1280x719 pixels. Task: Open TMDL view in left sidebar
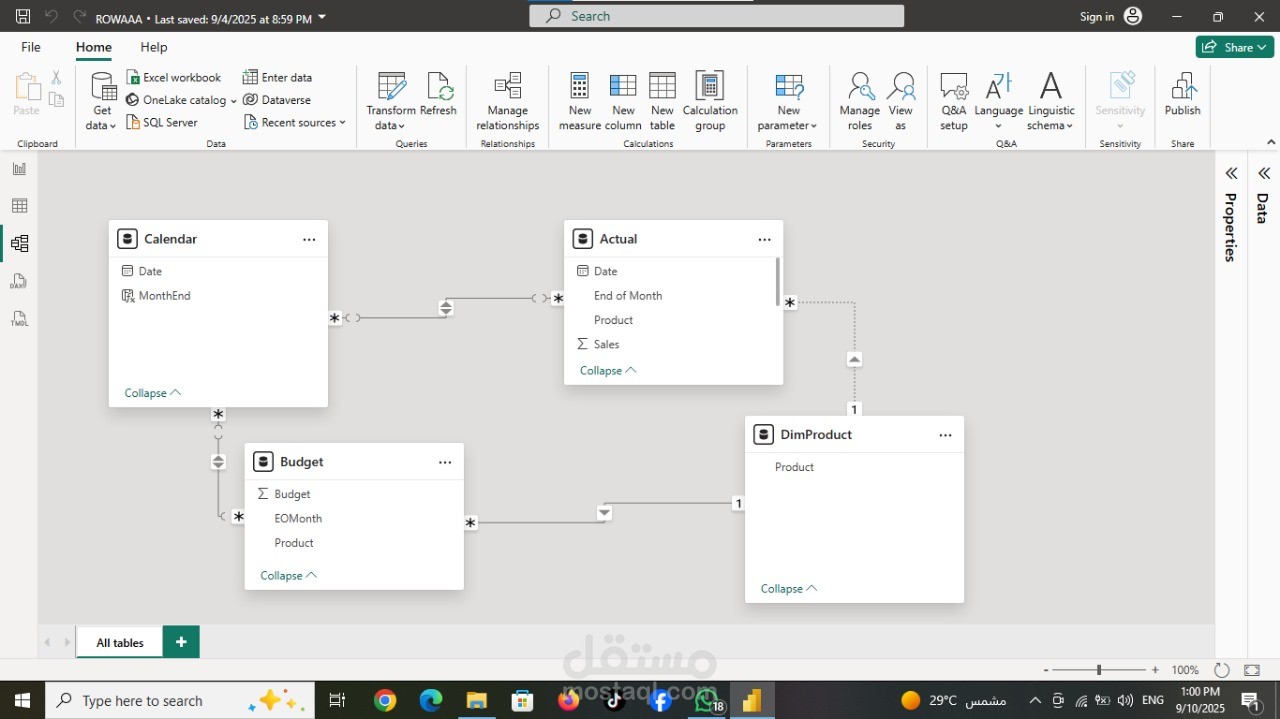pos(19,319)
